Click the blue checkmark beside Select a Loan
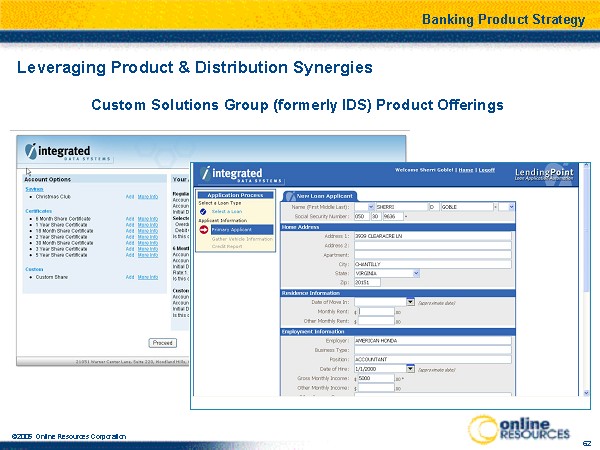Image resolution: width=600 pixels, height=450 pixels. [x=202, y=211]
